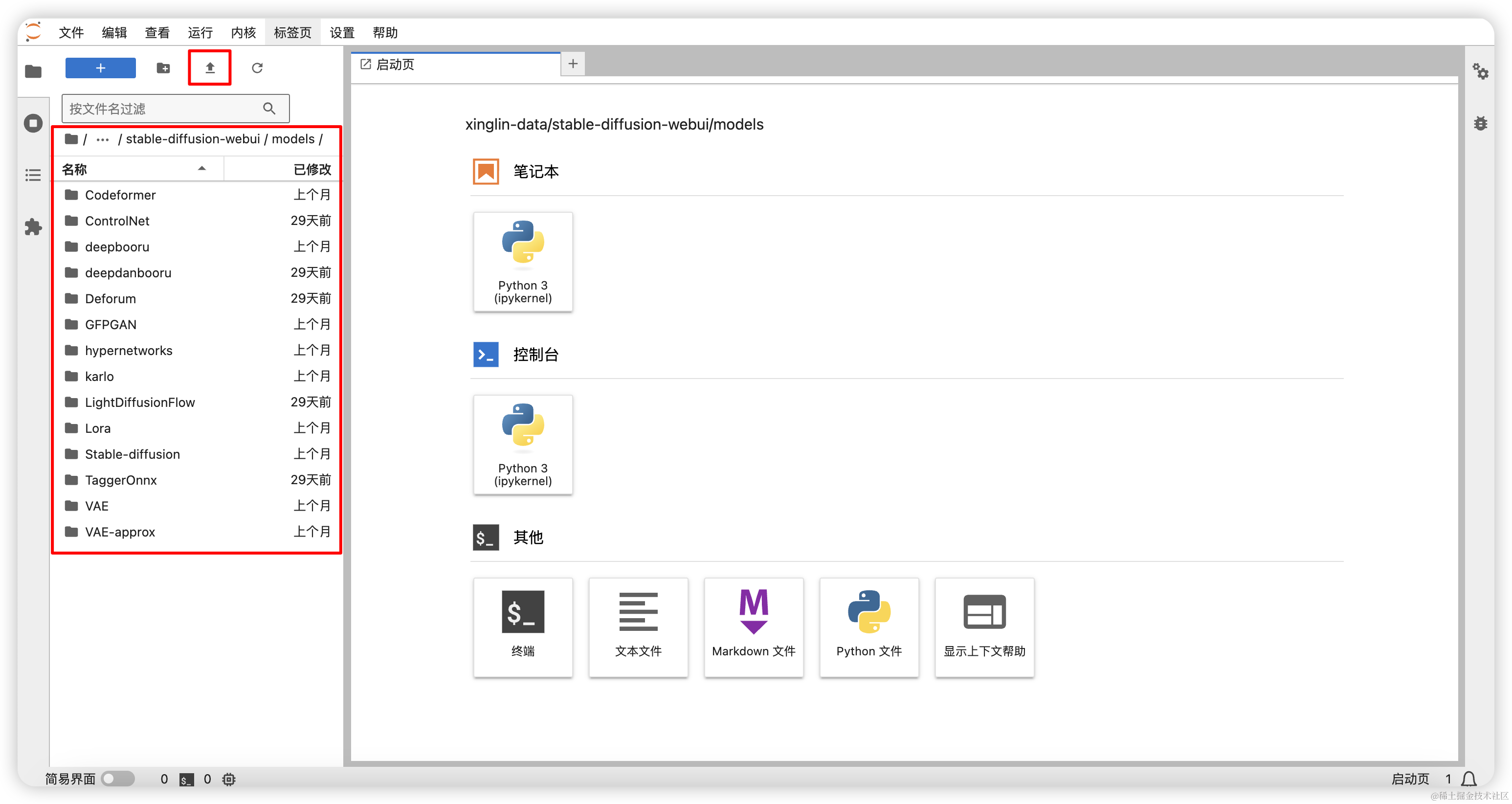
Task: Open the 编辑 menu
Action: (x=114, y=32)
